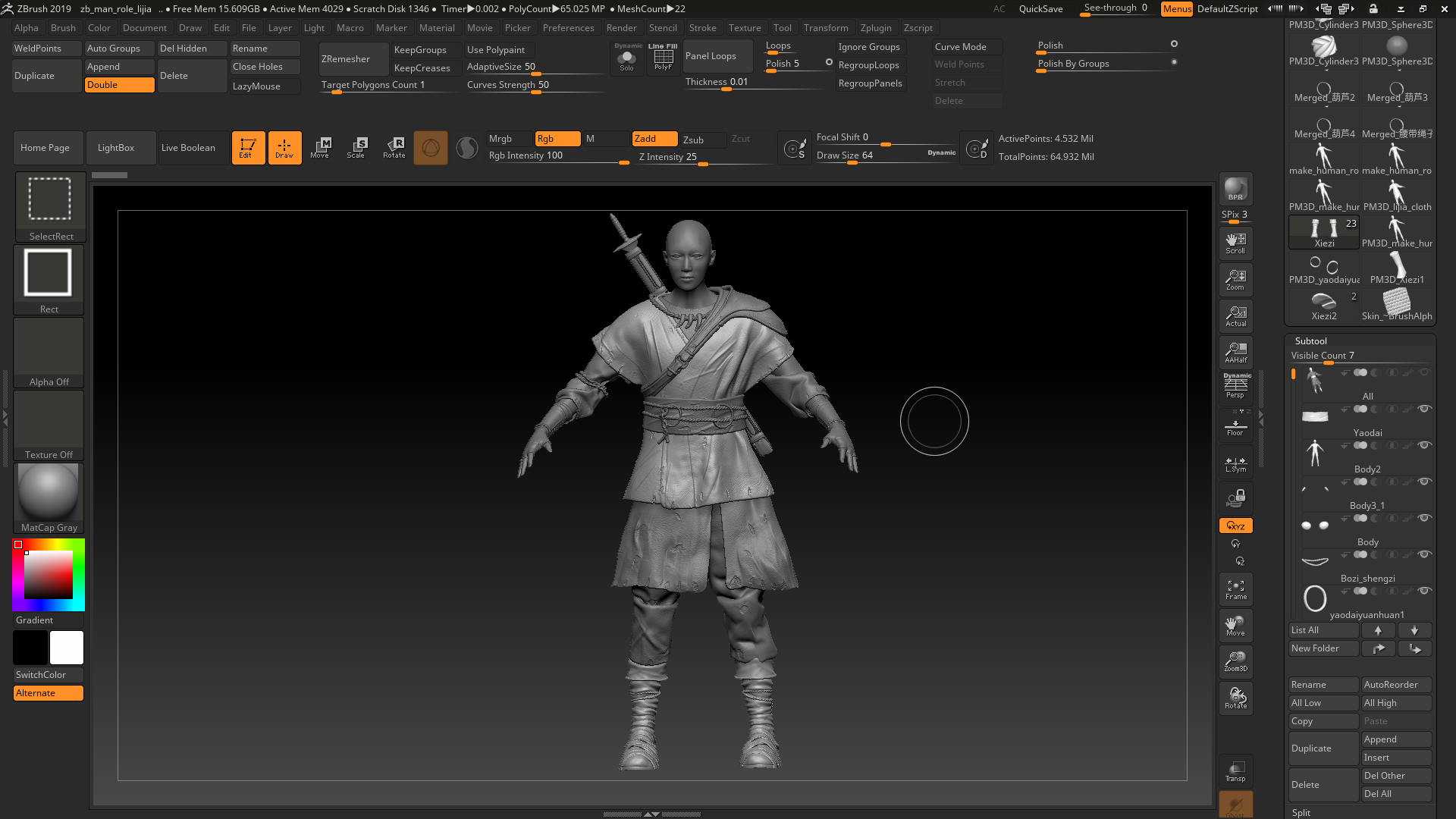Click the QuickSave button

pyautogui.click(x=1040, y=9)
